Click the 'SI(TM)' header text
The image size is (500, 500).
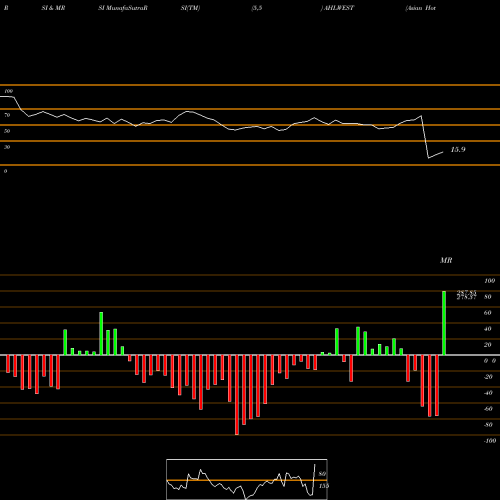click(190, 8)
